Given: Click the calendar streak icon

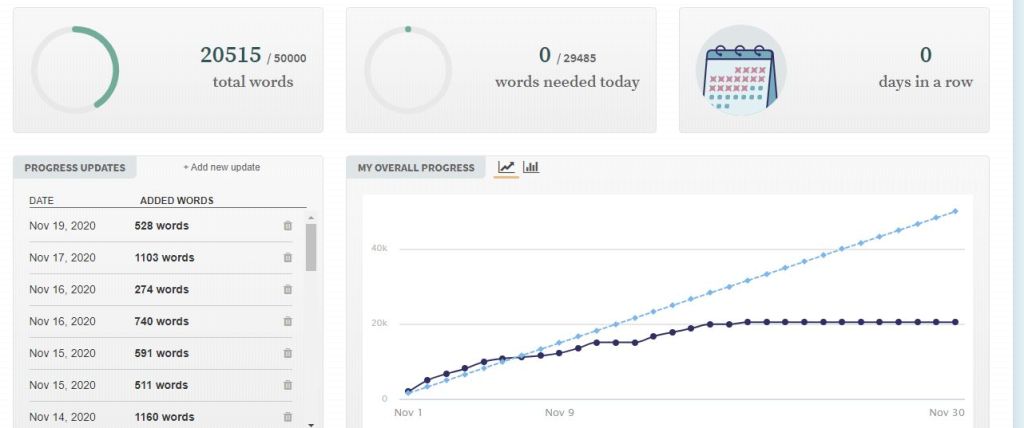Looking at the screenshot, I should coord(741,70).
